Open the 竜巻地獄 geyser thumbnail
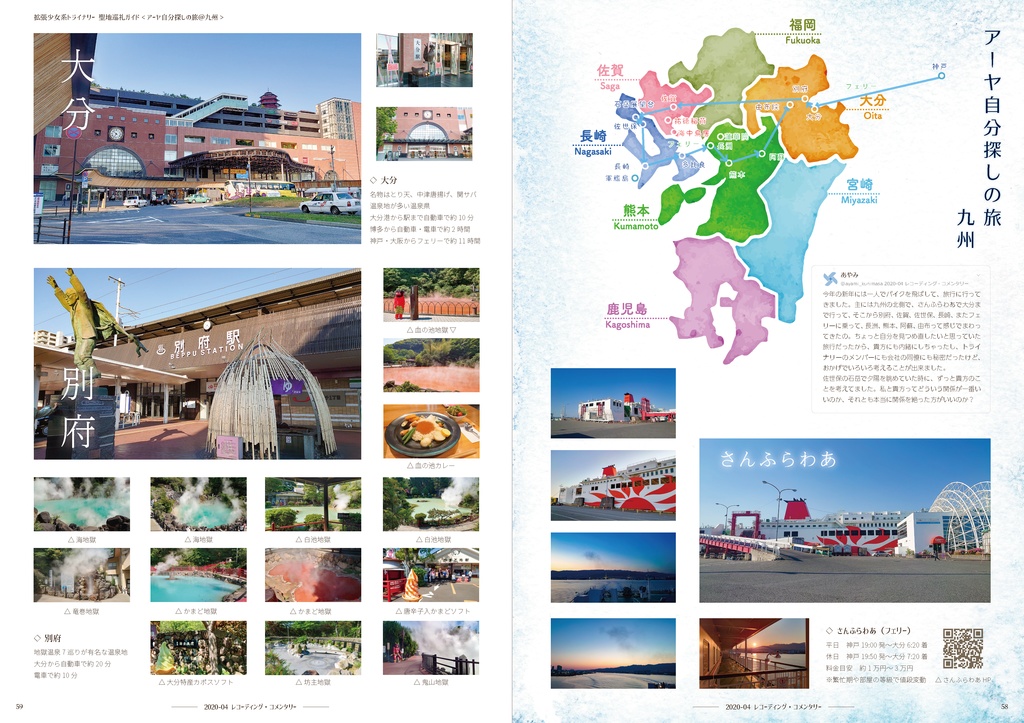Viewport: 1024px width, 723px height. point(82,575)
